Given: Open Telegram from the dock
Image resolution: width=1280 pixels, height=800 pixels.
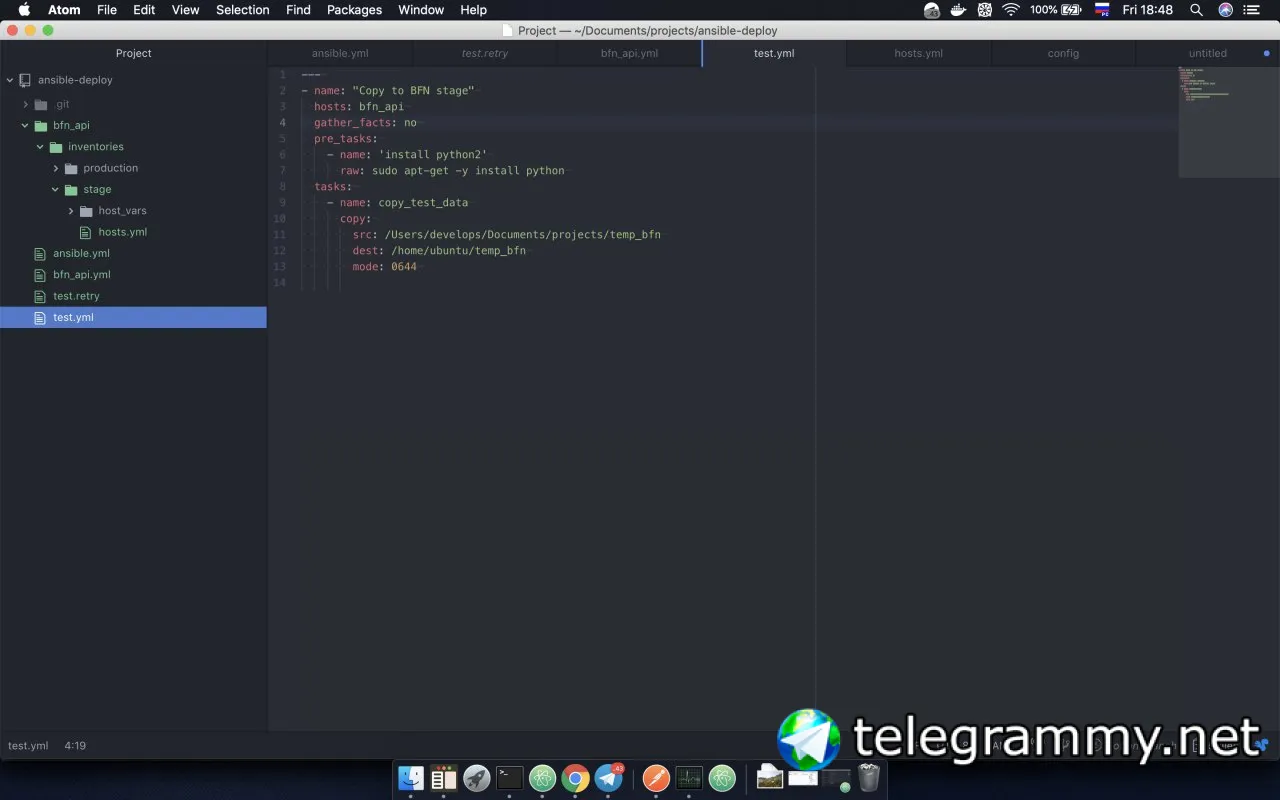Looking at the screenshot, I should (x=608, y=777).
